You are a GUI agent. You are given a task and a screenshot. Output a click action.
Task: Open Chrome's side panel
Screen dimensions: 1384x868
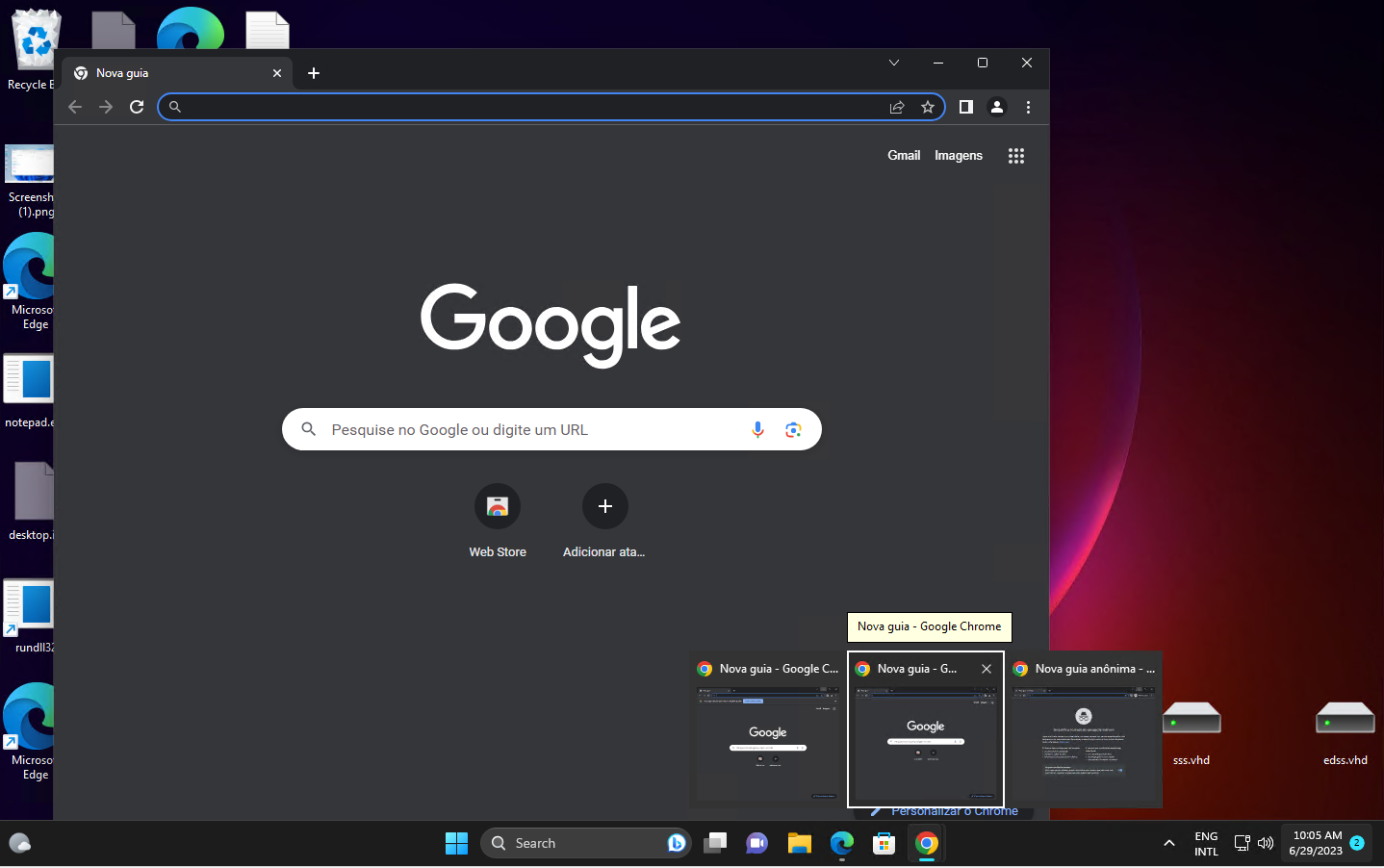[966, 107]
